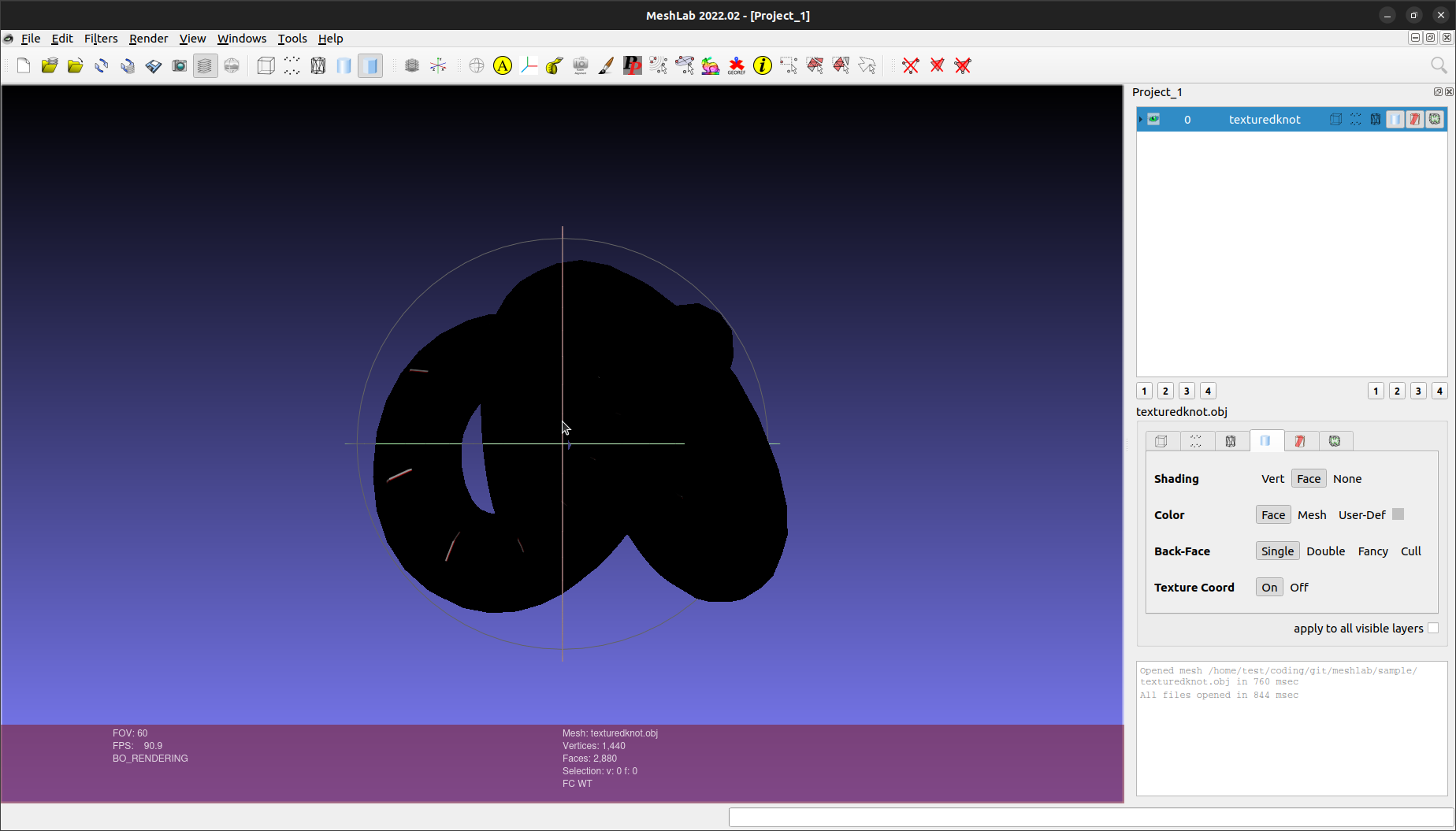Hide the texturedknot layer with its eye icon
This screenshot has height=831, width=1456.
pyautogui.click(x=1153, y=119)
